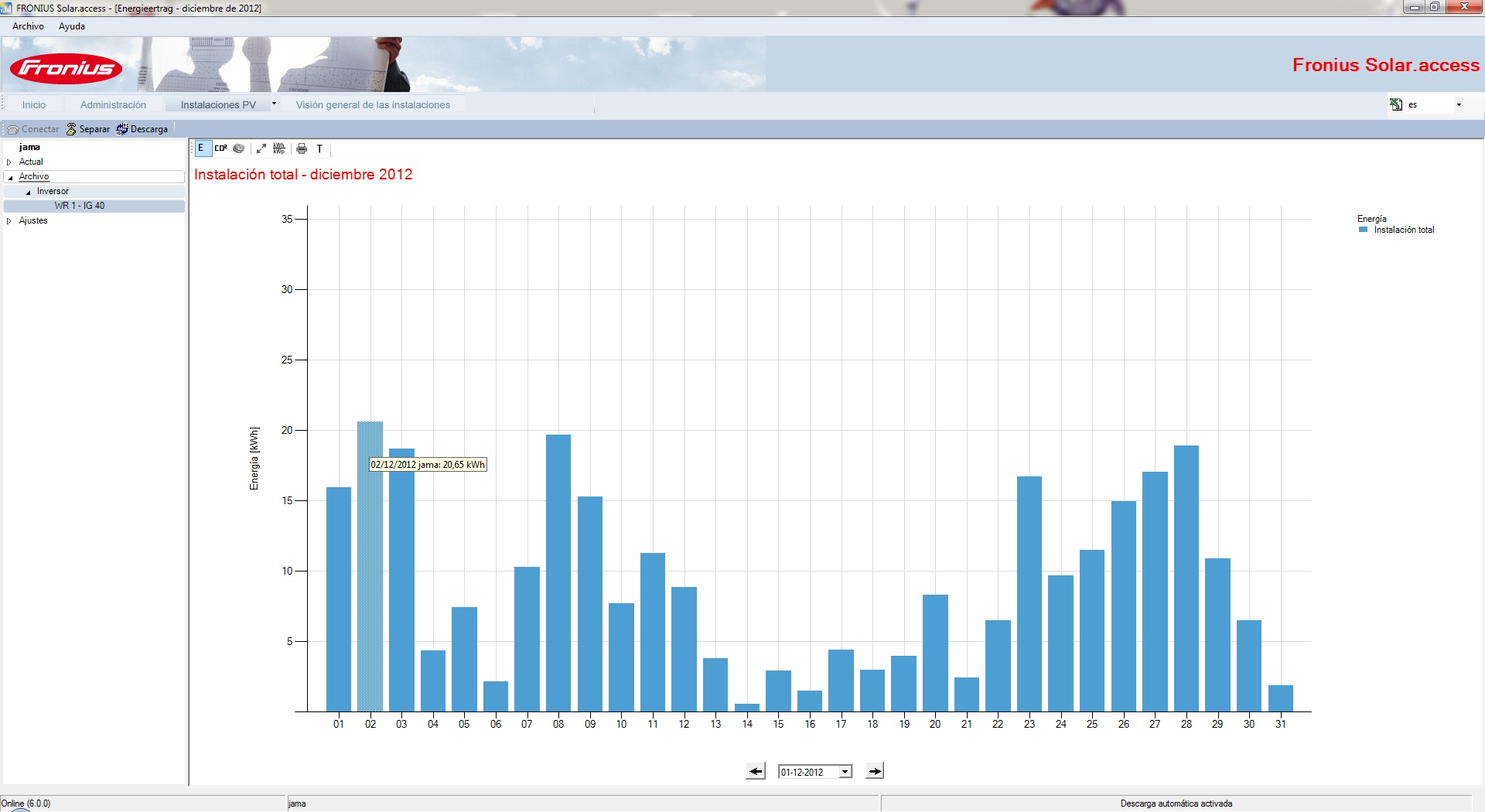Open the Instalaciones PV dropdown arrow
Viewport: 1485px width, 812px height.
coord(274,104)
